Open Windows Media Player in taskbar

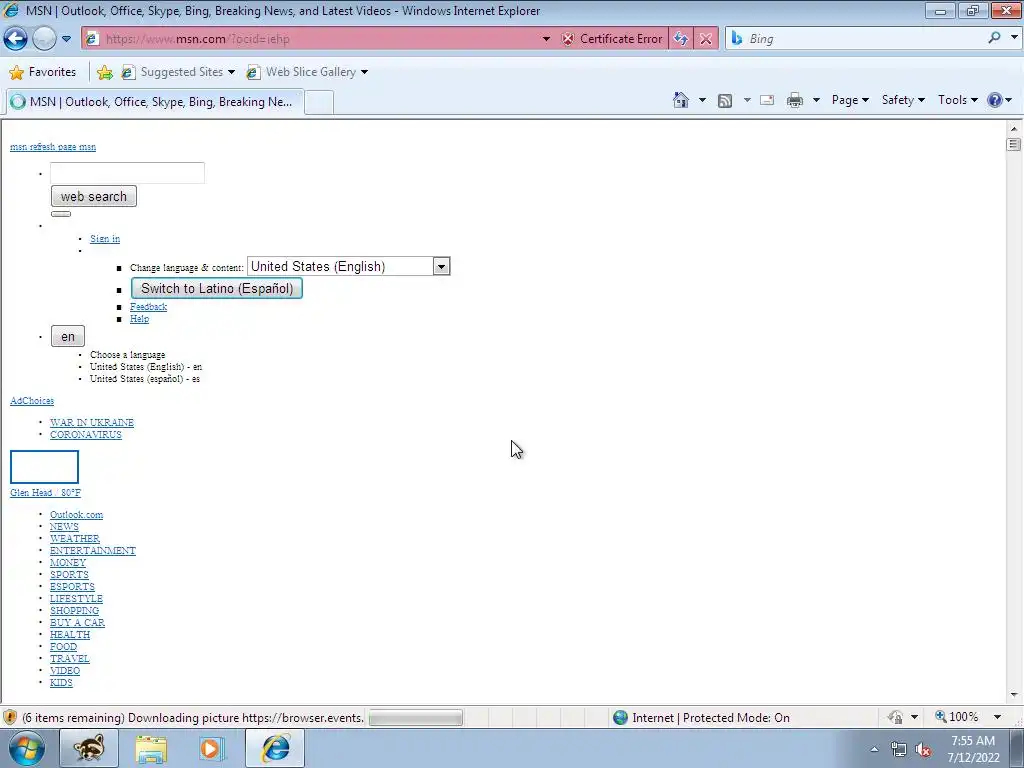tap(211, 748)
